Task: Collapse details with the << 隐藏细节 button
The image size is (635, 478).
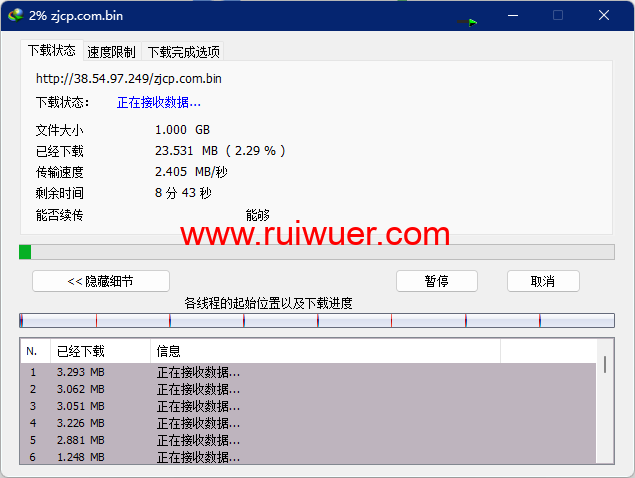Action: click(100, 281)
